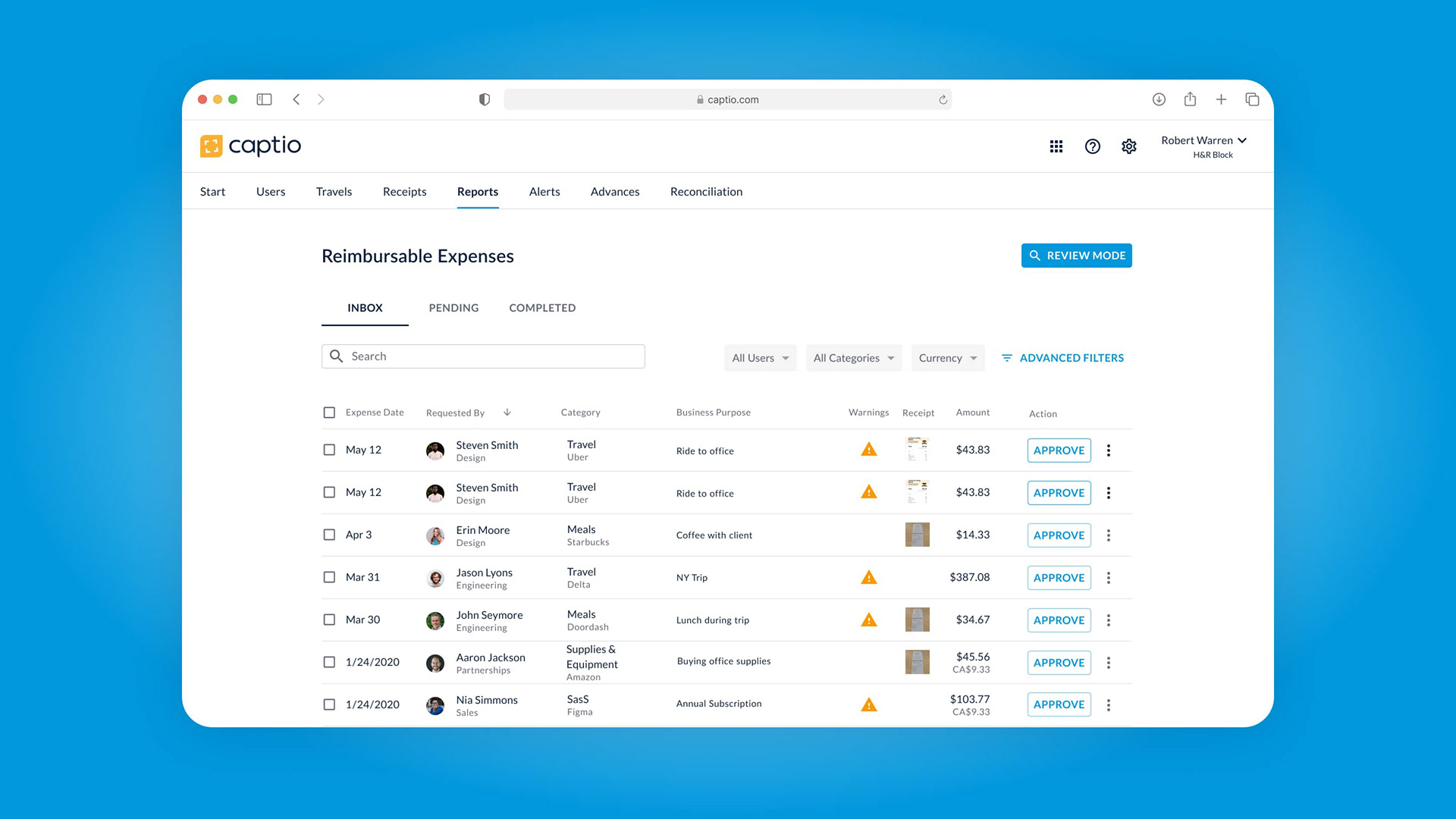Approve Jason Lyons' $387.08 expense

pos(1059,578)
